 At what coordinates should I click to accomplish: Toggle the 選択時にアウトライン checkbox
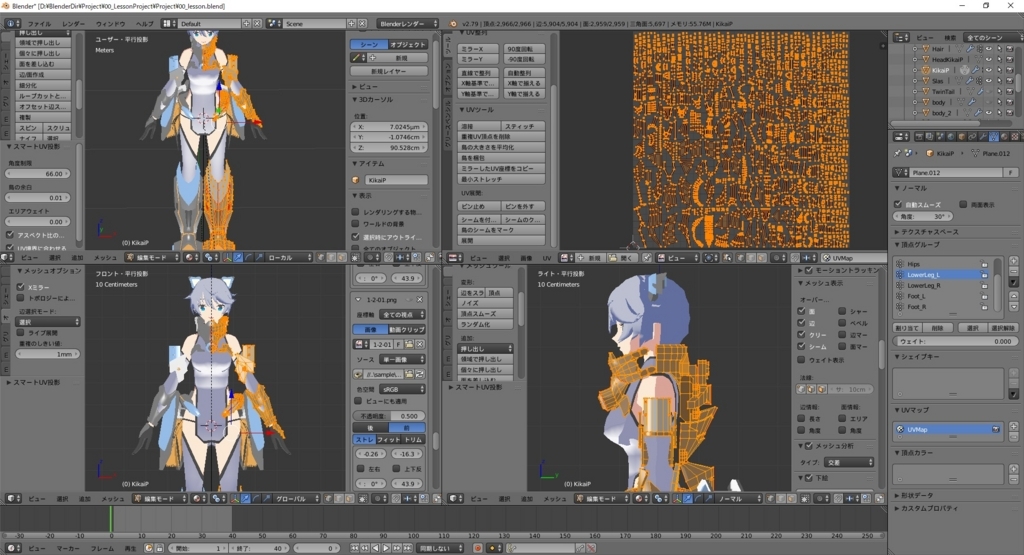[356, 236]
